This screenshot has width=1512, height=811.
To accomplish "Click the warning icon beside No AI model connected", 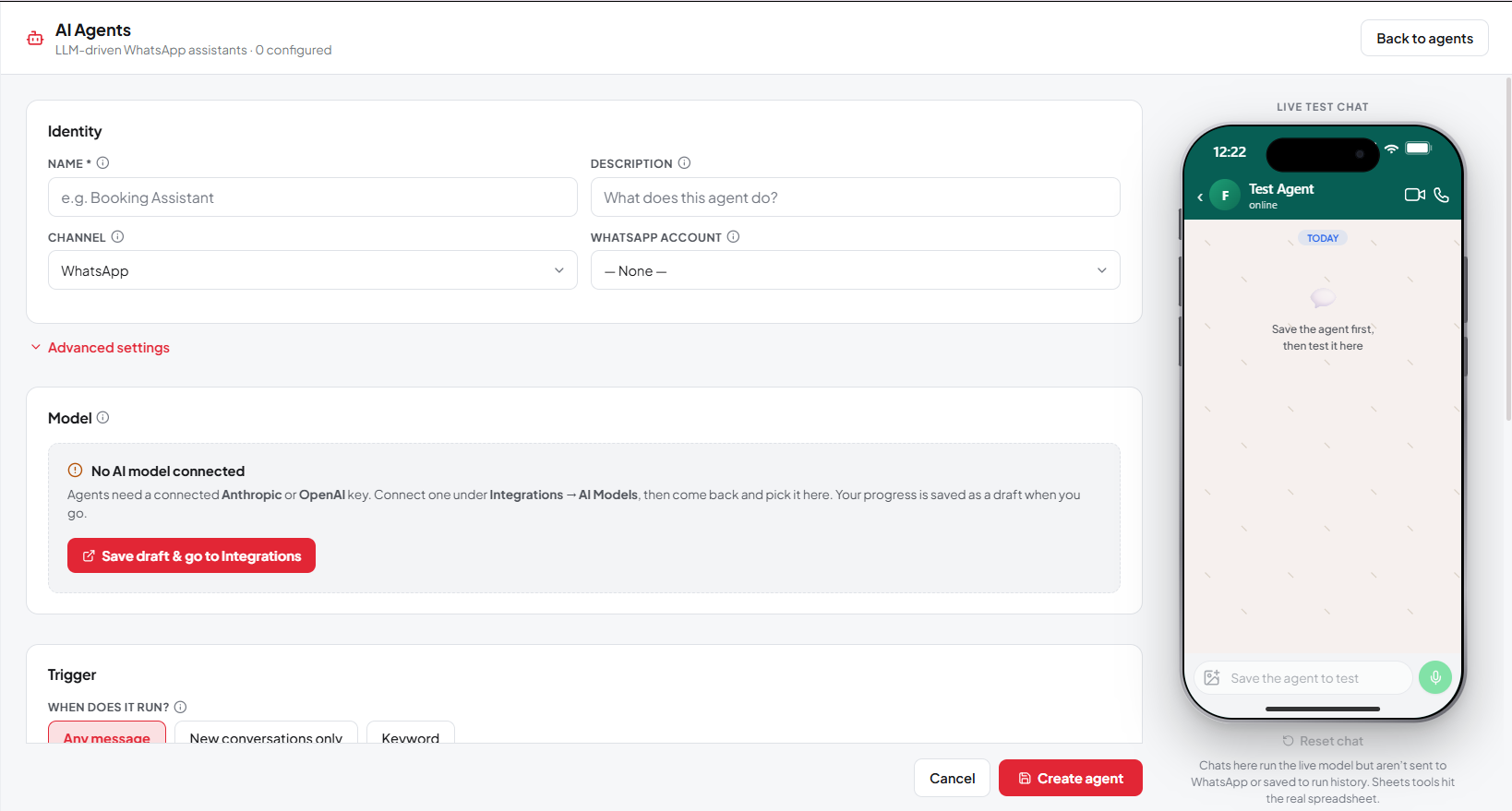I will click(x=75, y=471).
